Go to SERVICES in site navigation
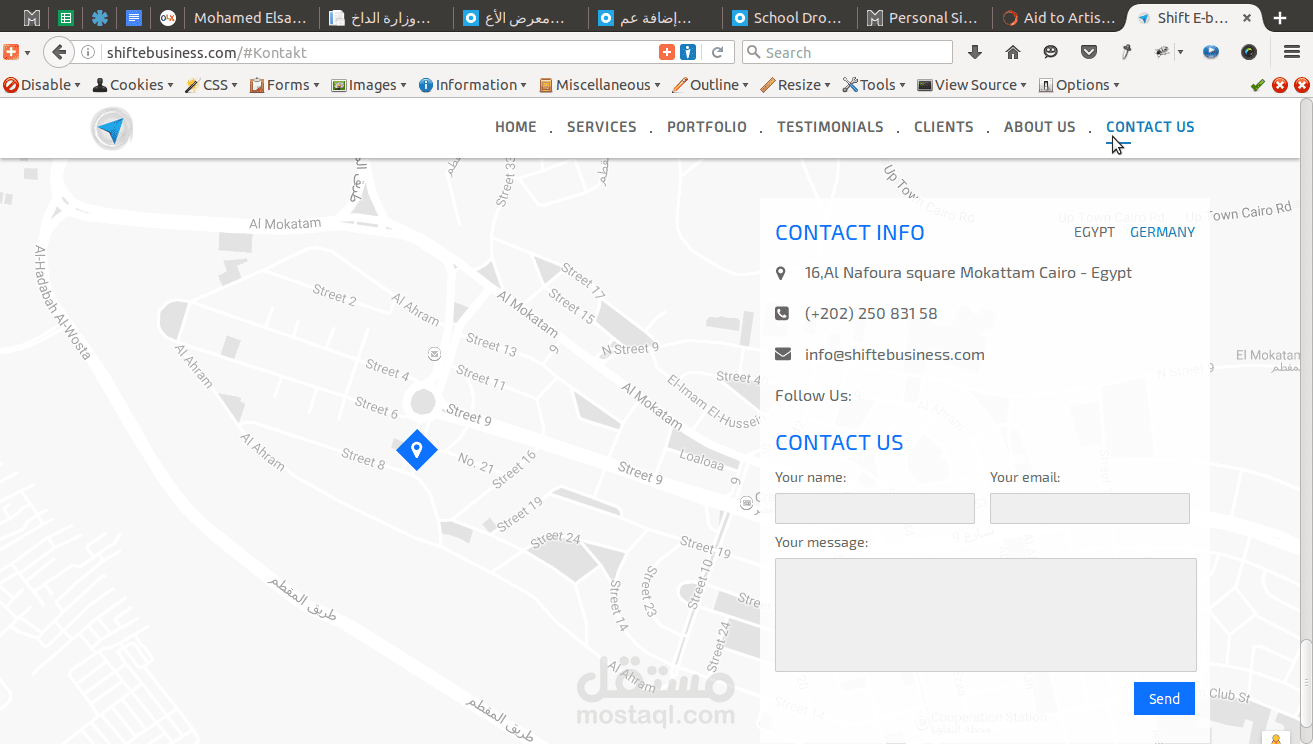This screenshot has width=1313, height=744. pyautogui.click(x=602, y=127)
